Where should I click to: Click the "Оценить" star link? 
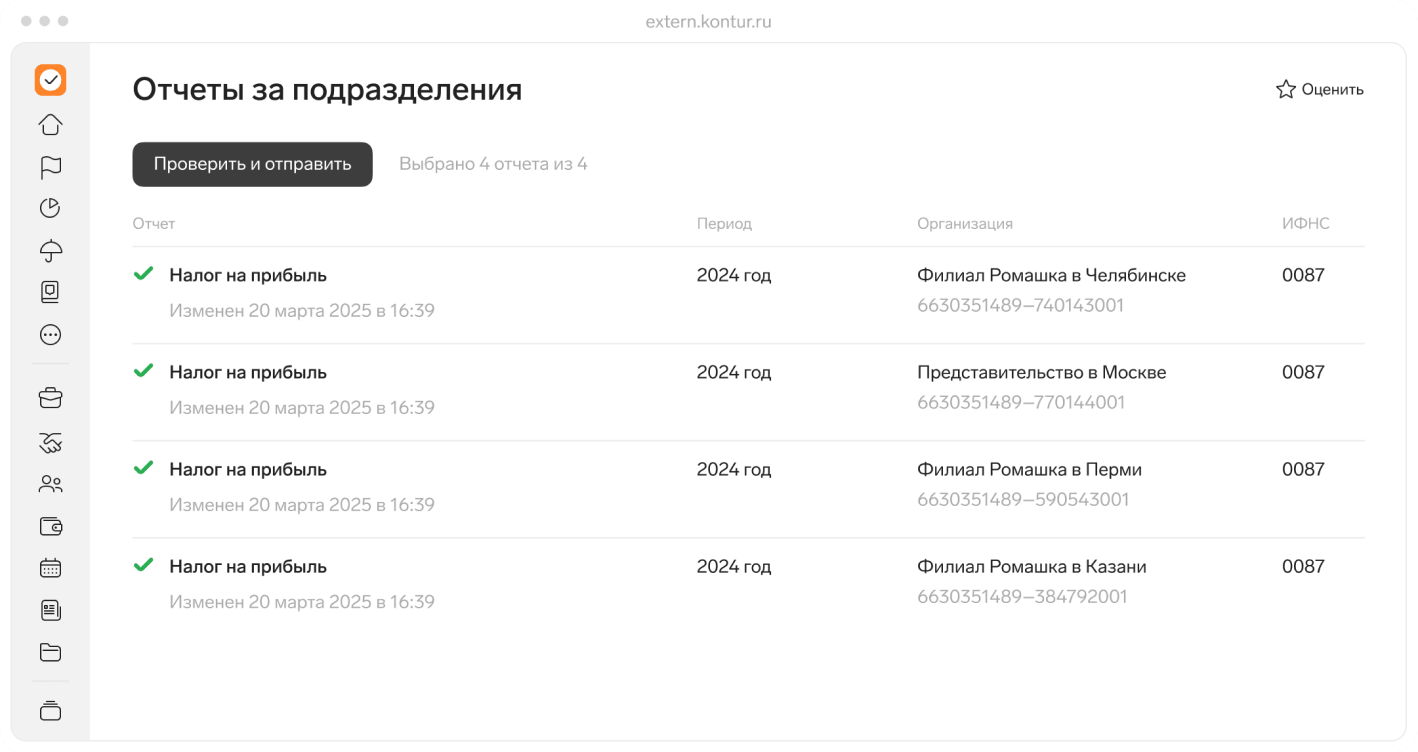click(1320, 90)
